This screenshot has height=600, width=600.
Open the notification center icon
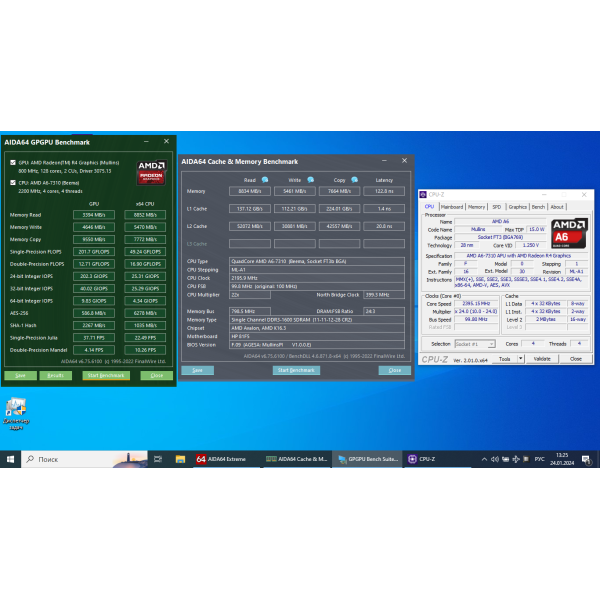coord(586,459)
